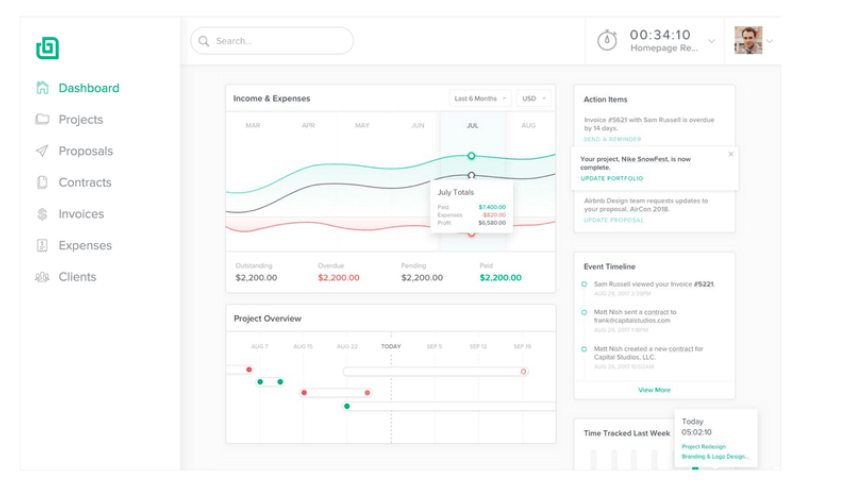865x491 pixels.
Task: Open the Clients page
Action: click(x=77, y=277)
